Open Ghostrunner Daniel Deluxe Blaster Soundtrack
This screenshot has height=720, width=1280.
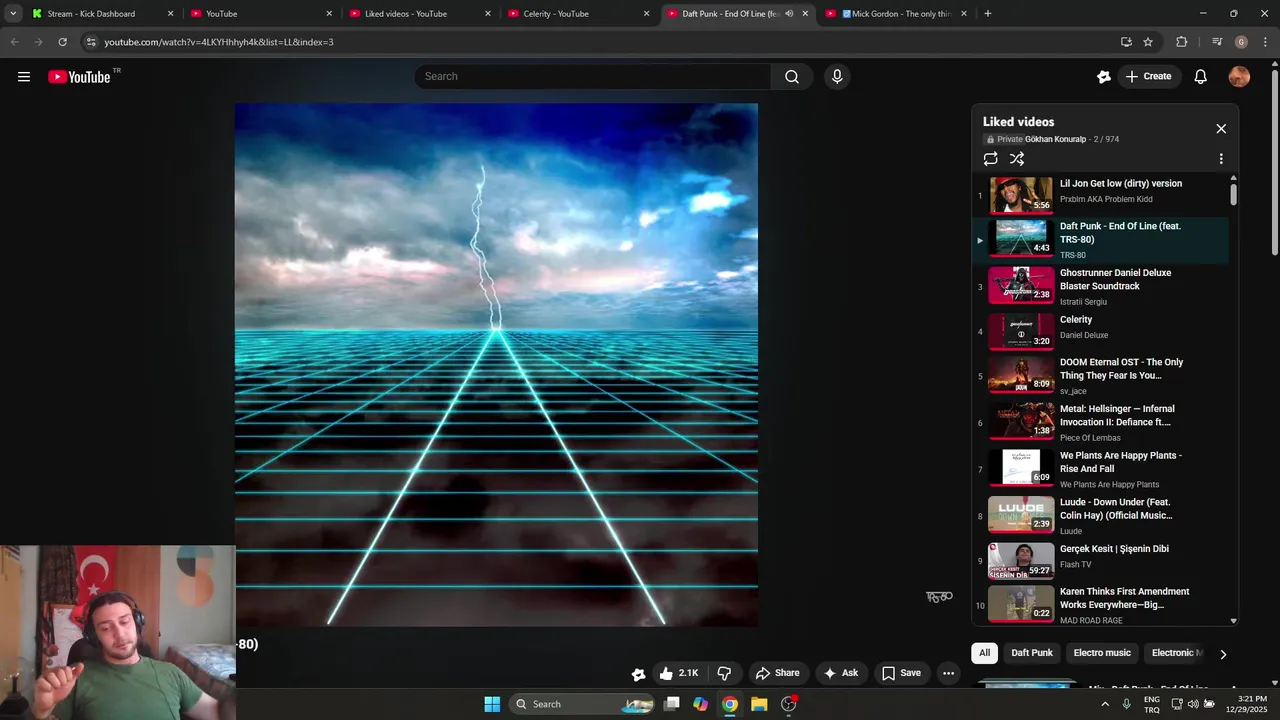point(1100,286)
